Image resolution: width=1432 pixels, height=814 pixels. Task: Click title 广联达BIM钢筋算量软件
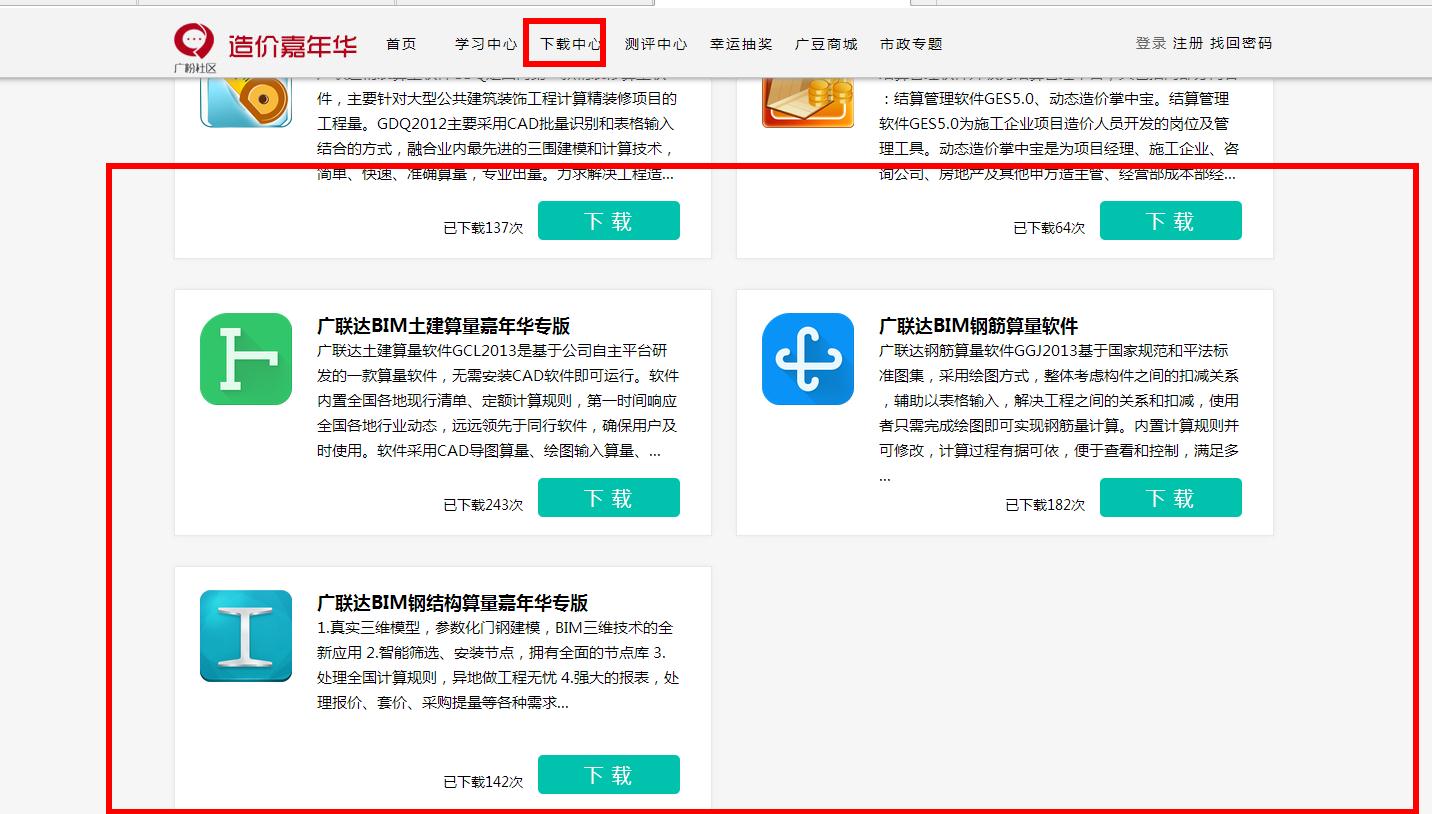(x=979, y=326)
